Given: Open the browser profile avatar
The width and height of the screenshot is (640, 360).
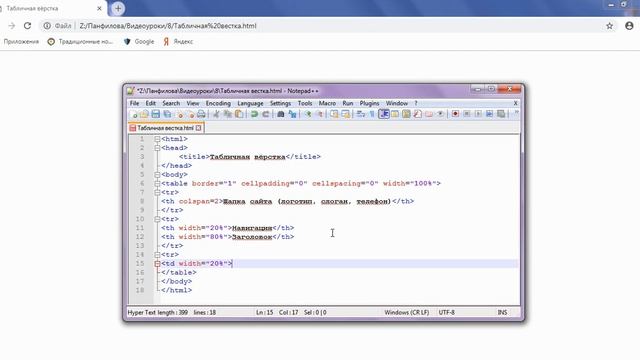Looking at the screenshot, I should click(x=629, y=26).
